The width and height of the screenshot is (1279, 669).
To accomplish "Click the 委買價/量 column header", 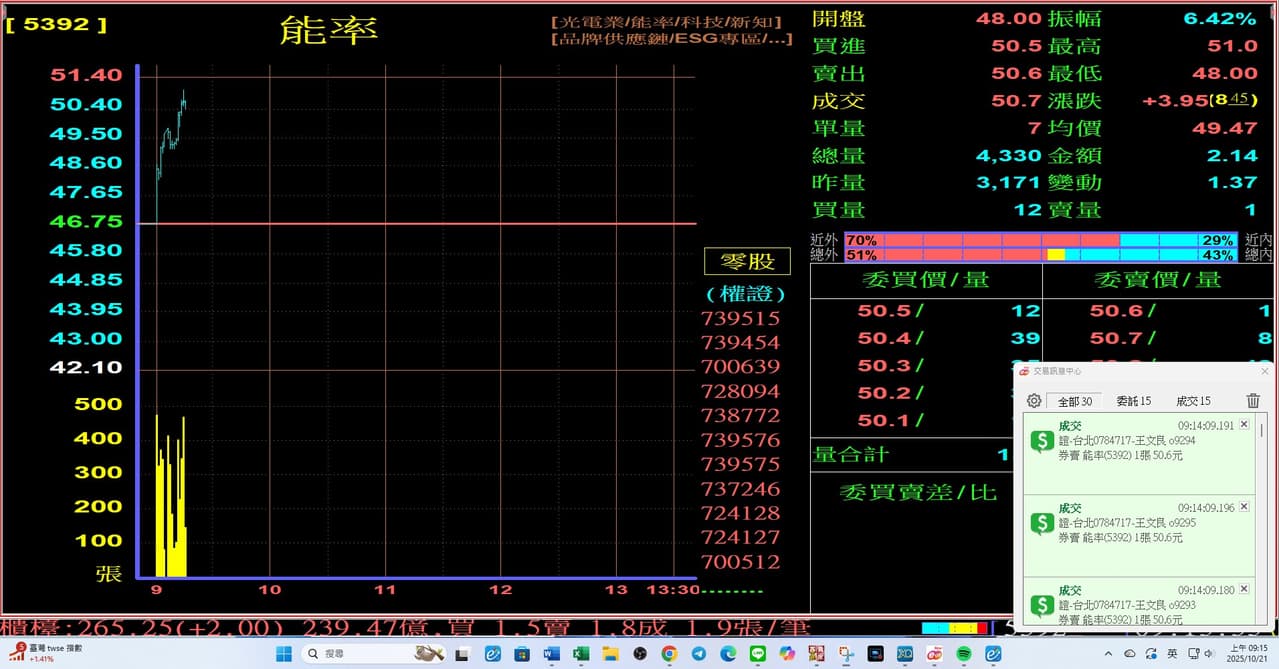I will (926, 280).
